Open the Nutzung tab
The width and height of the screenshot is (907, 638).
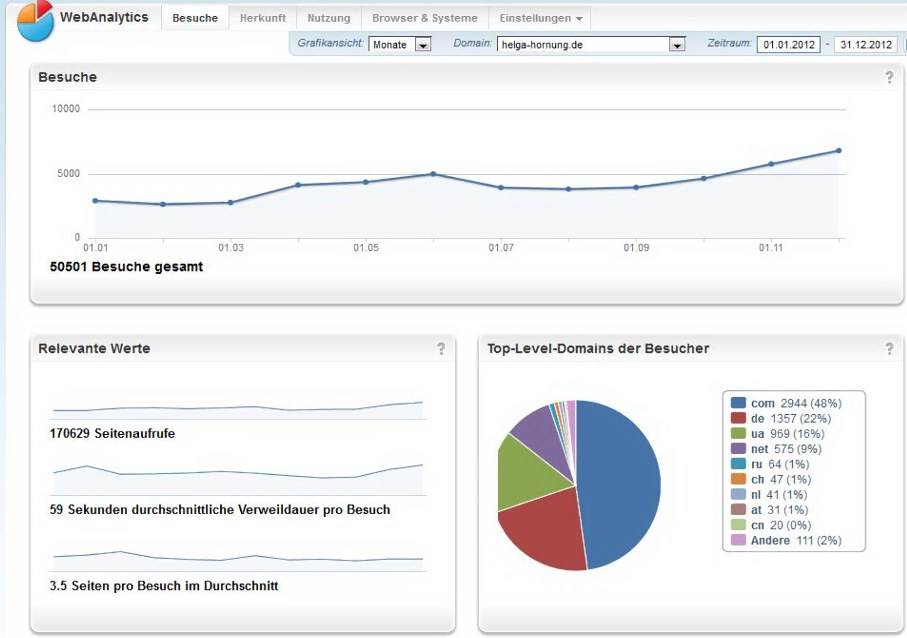(x=329, y=18)
